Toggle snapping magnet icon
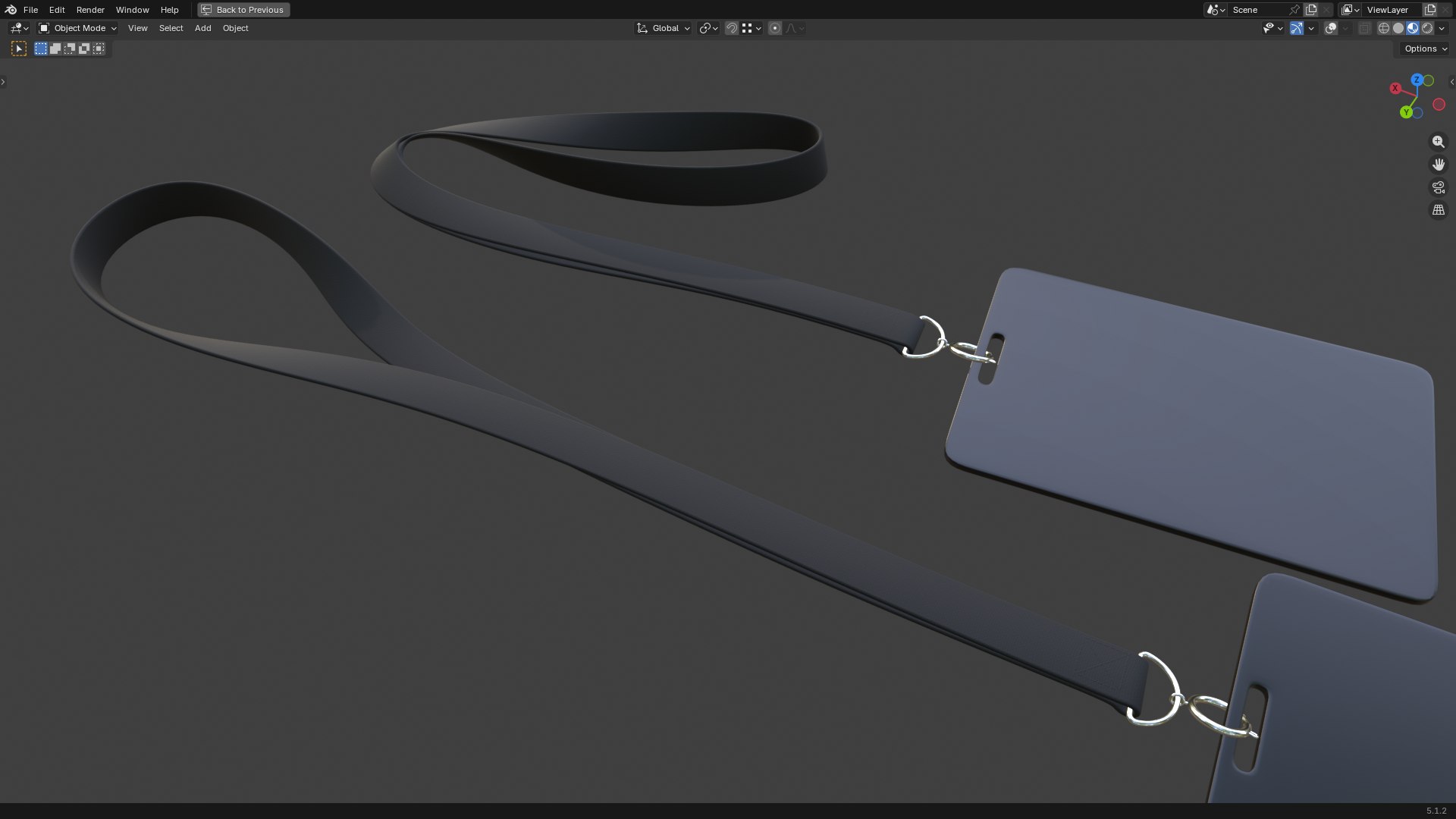Screen dimensions: 1456x819 tap(732, 28)
